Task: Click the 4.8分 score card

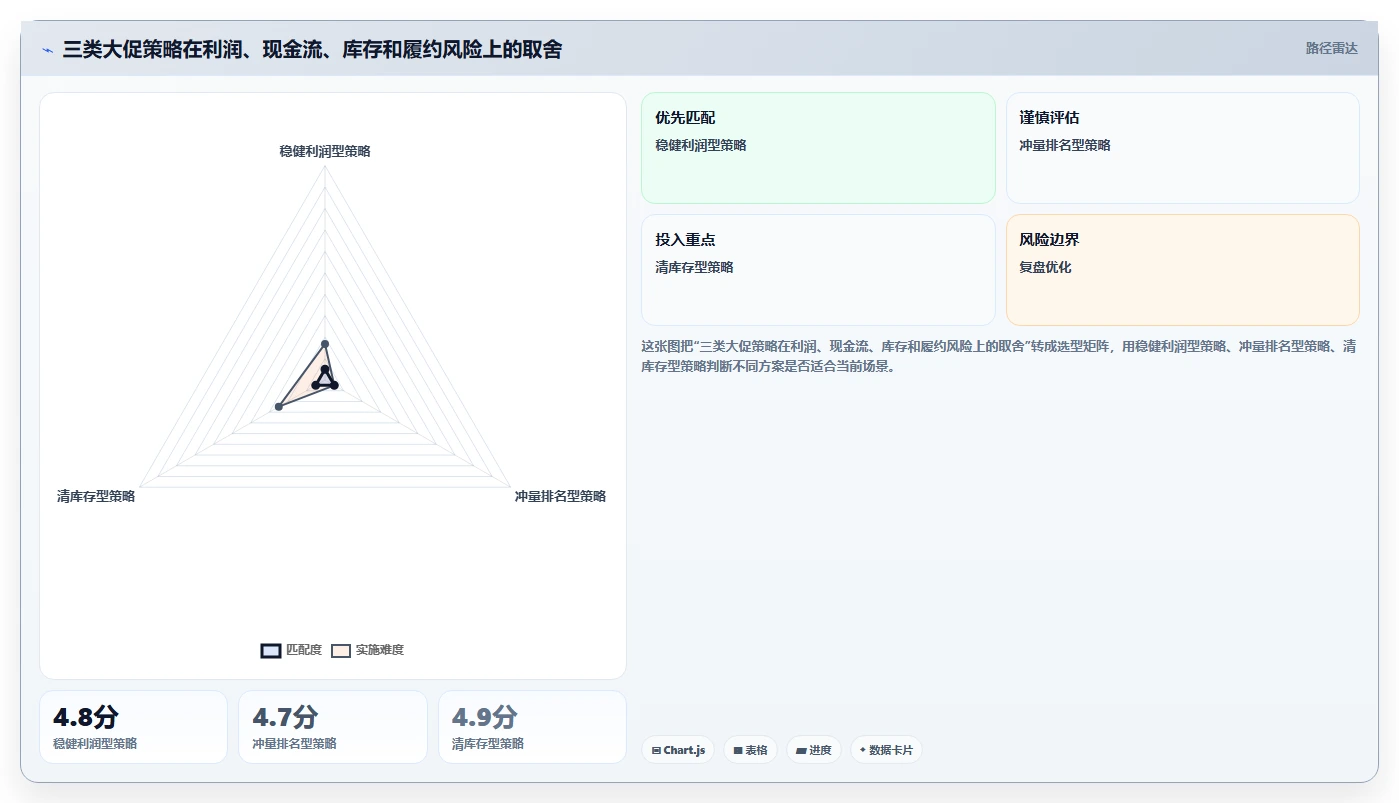Action: (x=133, y=727)
